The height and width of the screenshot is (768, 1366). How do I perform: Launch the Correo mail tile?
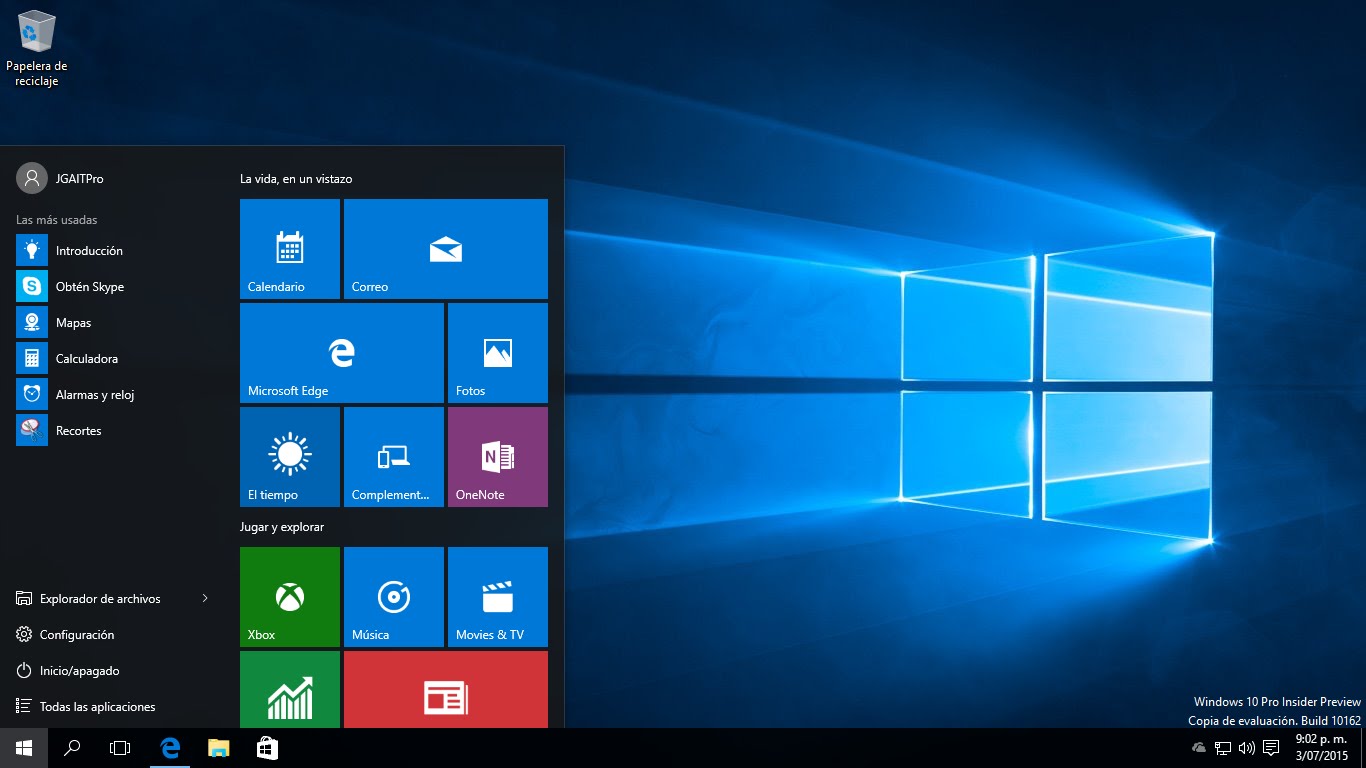[x=445, y=248]
